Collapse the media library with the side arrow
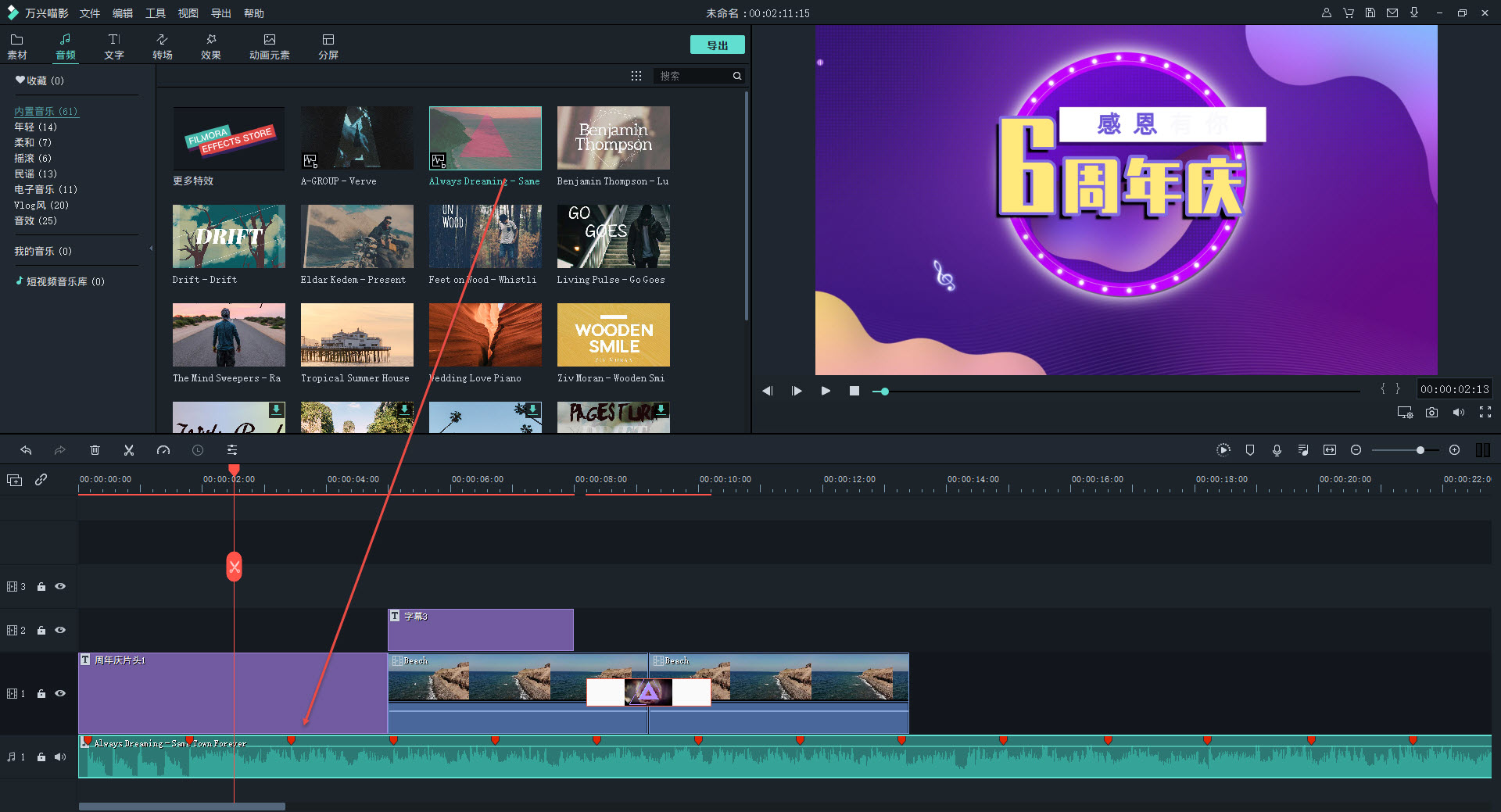The image size is (1501, 812). [150, 248]
